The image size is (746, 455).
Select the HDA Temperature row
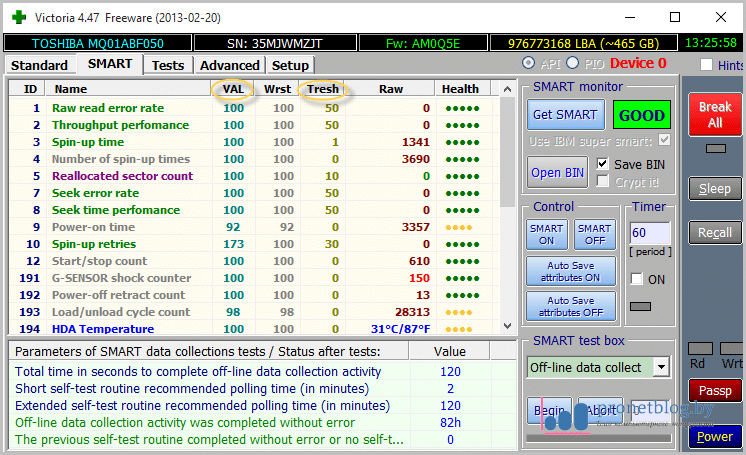pos(254,328)
